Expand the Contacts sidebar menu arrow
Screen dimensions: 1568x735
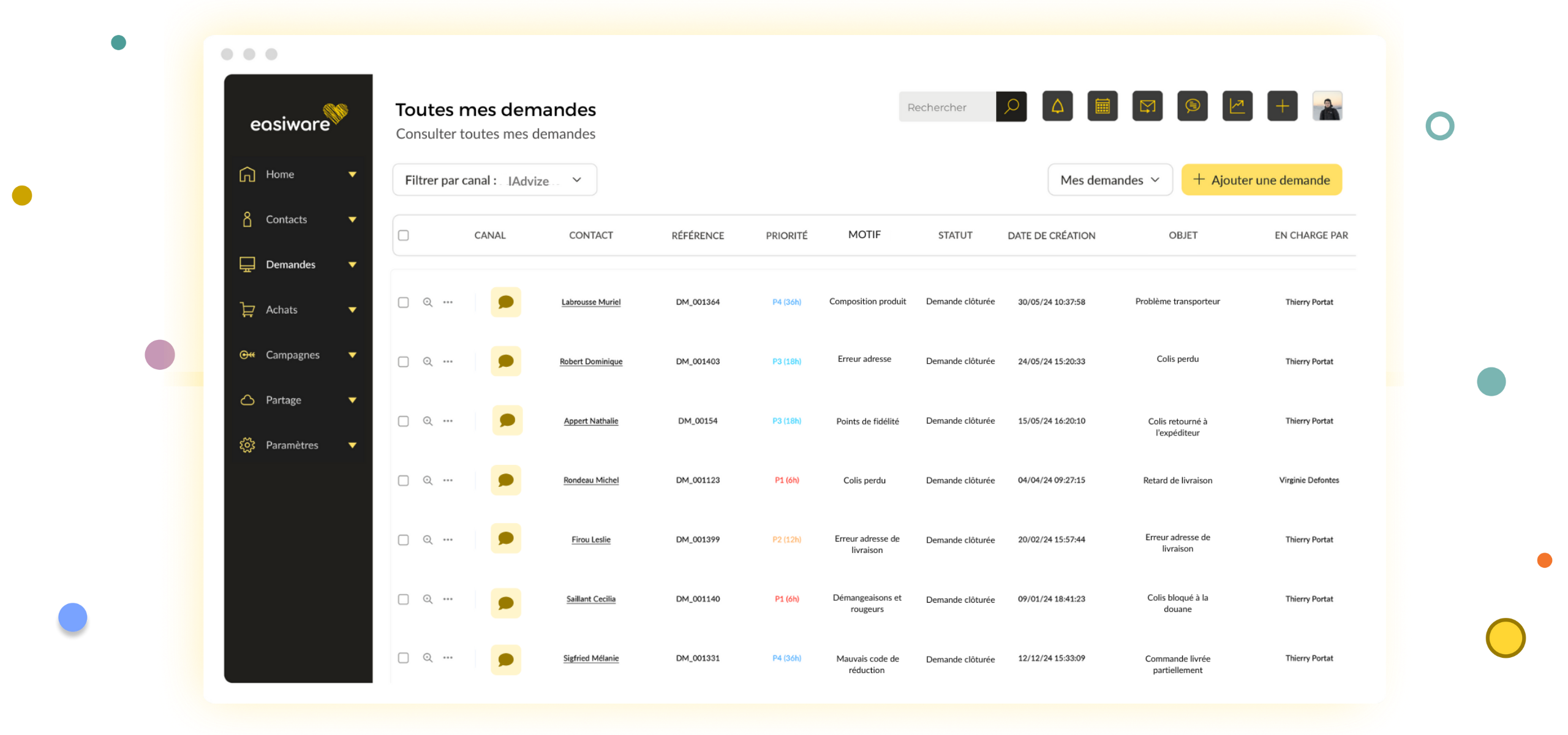point(352,219)
